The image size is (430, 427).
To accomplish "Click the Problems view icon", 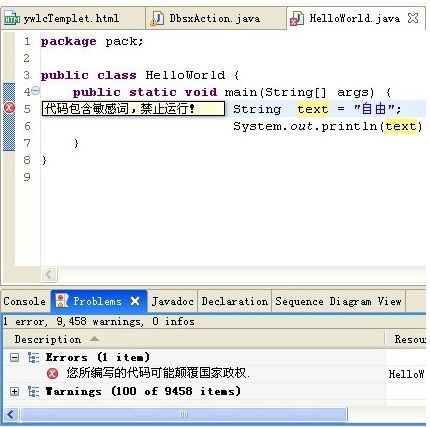I will click(62, 301).
